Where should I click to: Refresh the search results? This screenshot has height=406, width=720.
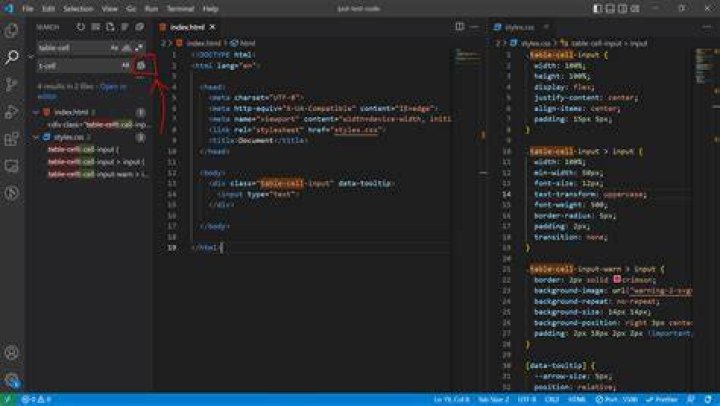tap(81, 27)
